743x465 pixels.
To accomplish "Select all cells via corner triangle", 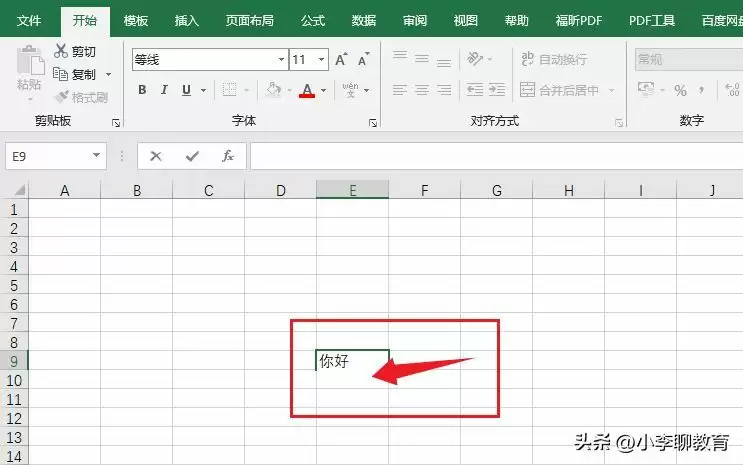I will click(18, 190).
